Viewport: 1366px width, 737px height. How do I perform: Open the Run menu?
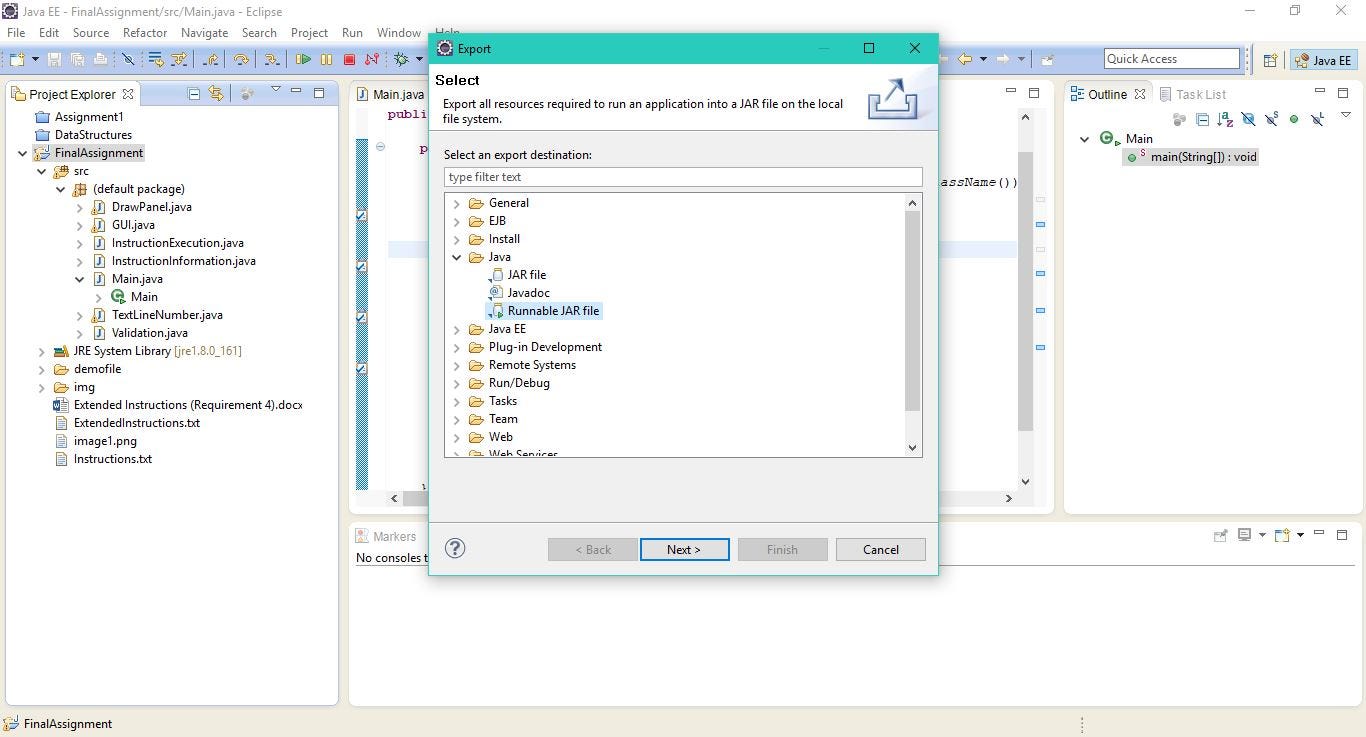tap(352, 33)
